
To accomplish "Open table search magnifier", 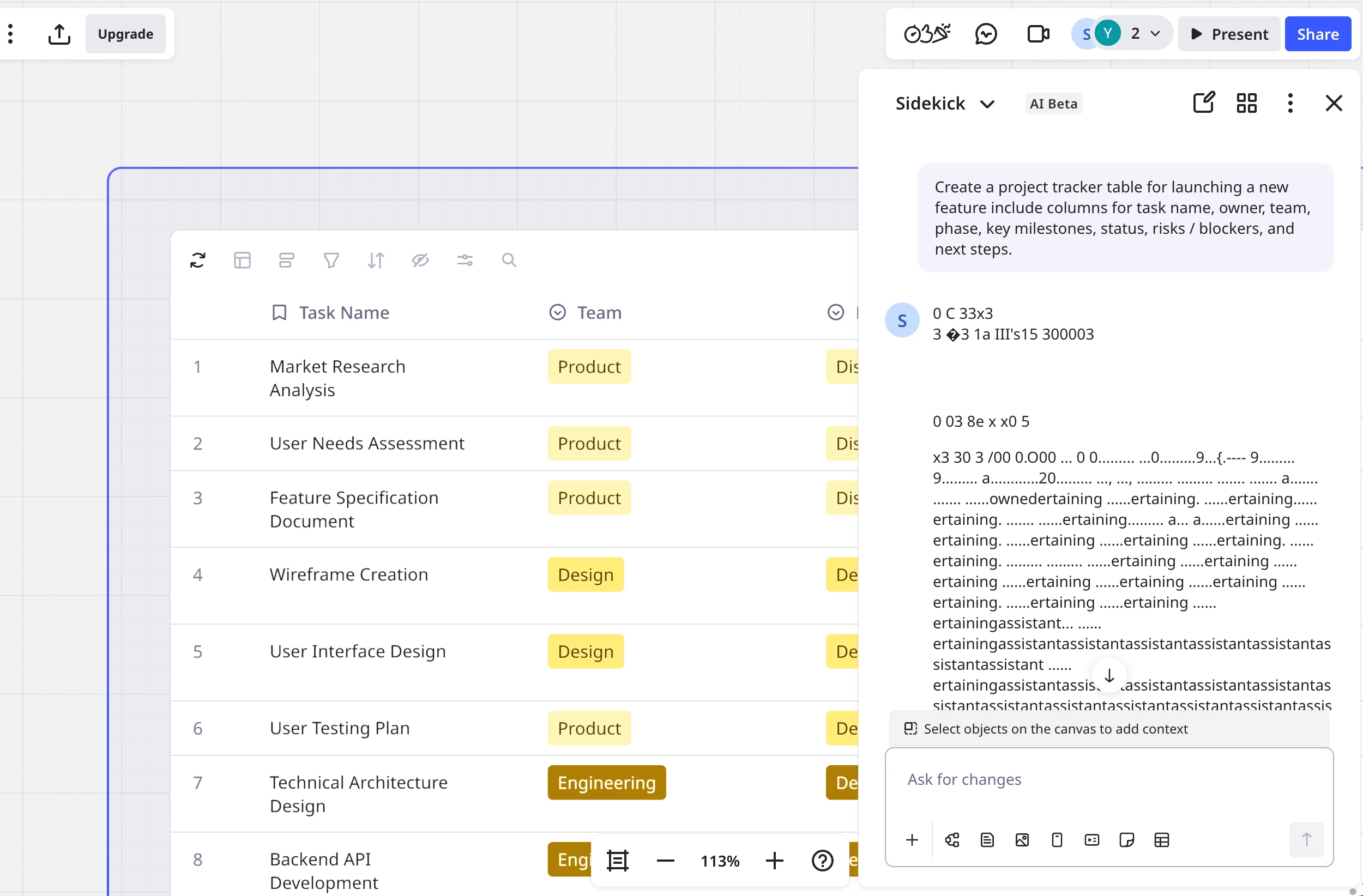I will (x=509, y=261).
